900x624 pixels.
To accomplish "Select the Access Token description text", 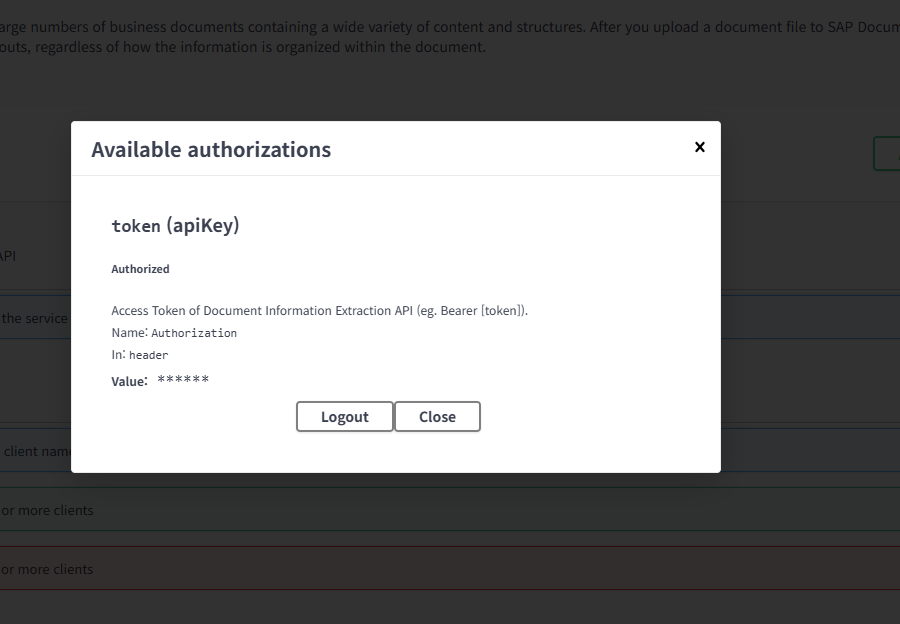I will [319, 311].
